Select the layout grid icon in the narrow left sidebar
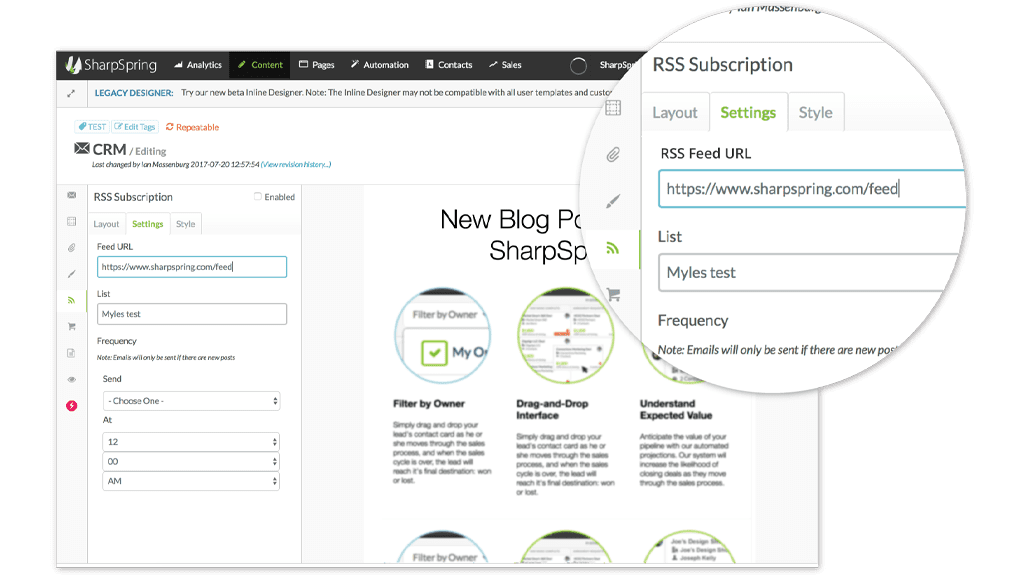 [72, 221]
